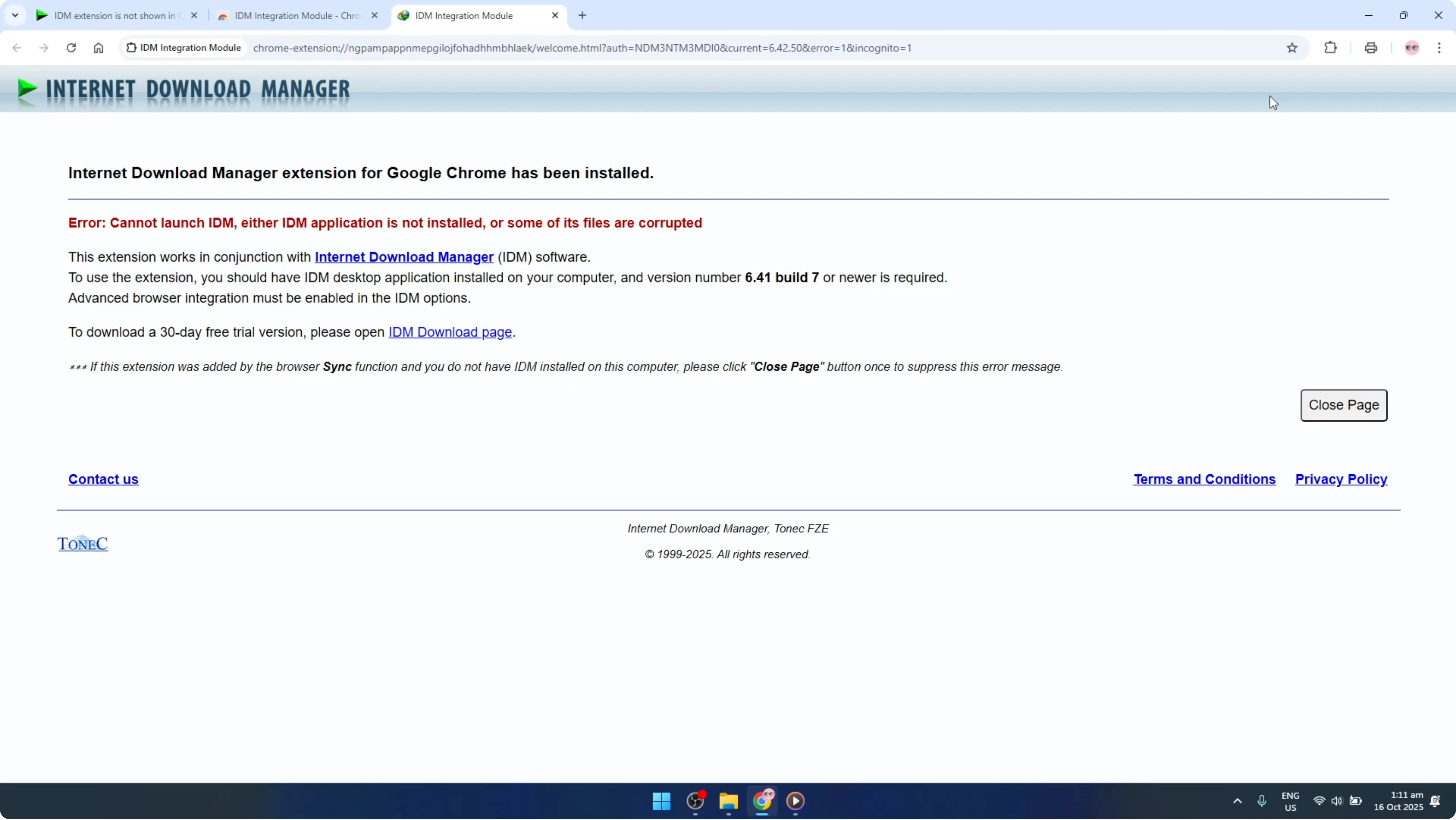
Task: Click the site information icon in the address bar
Action: [x=131, y=47]
